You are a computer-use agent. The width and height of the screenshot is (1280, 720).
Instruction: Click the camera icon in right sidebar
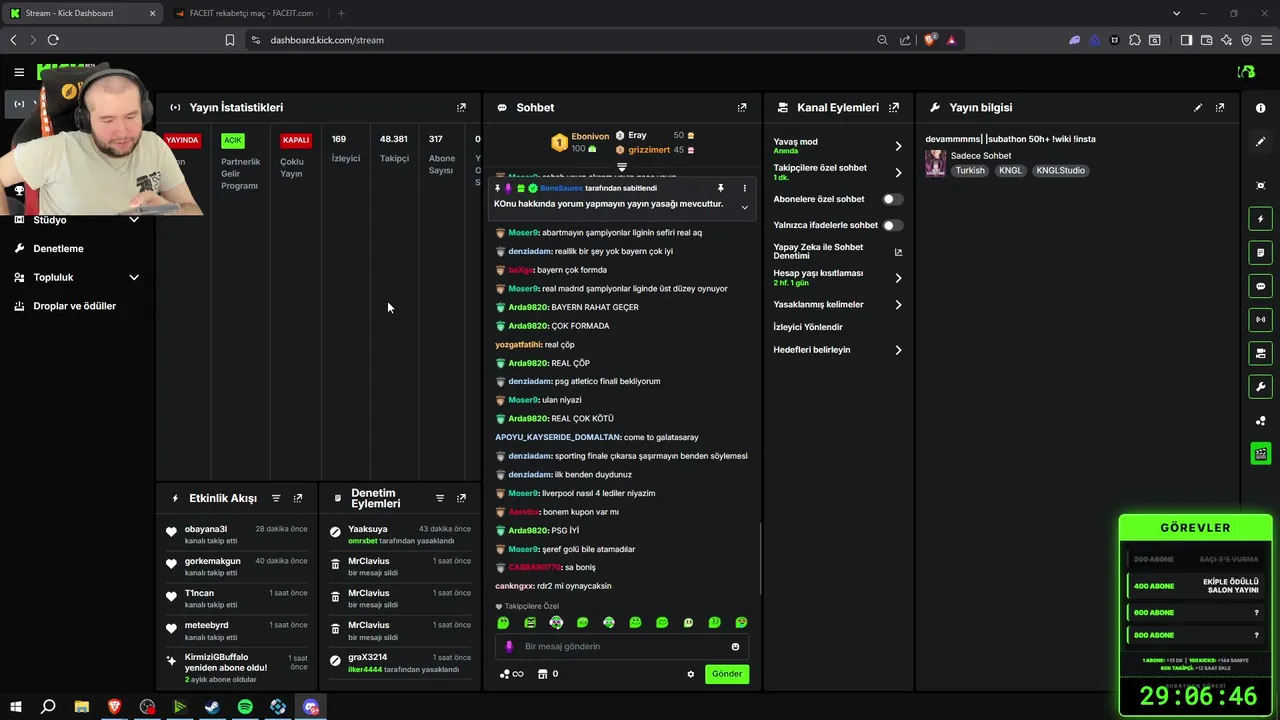(x=1260, y=353)
